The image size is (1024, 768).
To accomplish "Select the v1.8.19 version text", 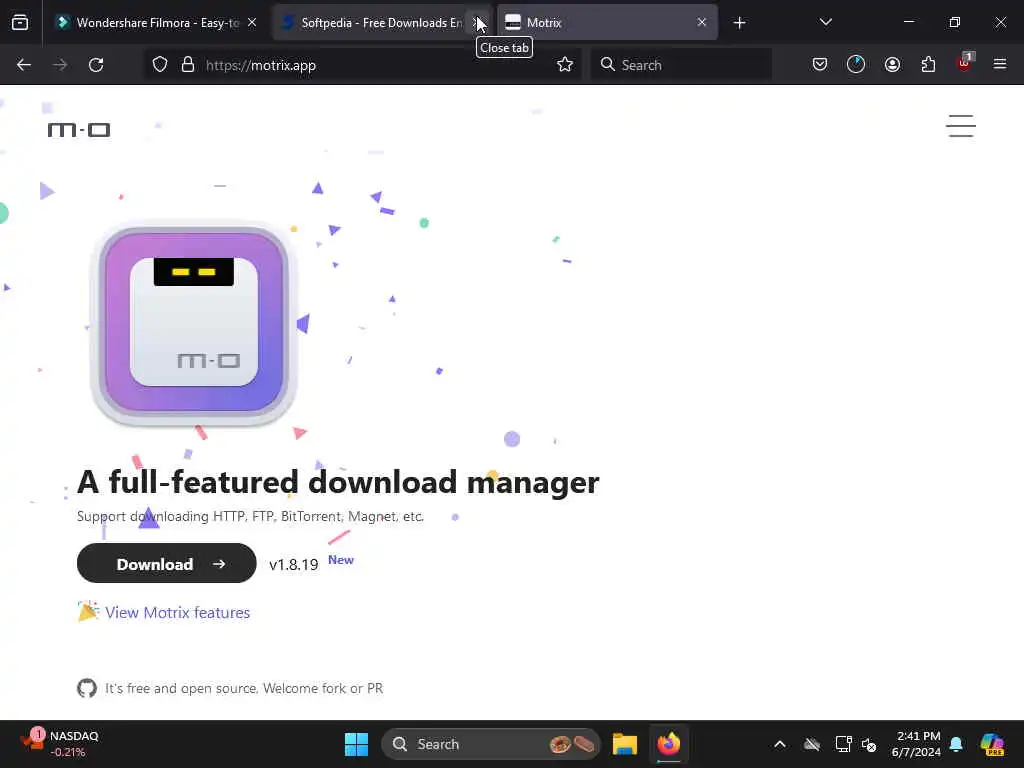I will [x=293, y=565].
